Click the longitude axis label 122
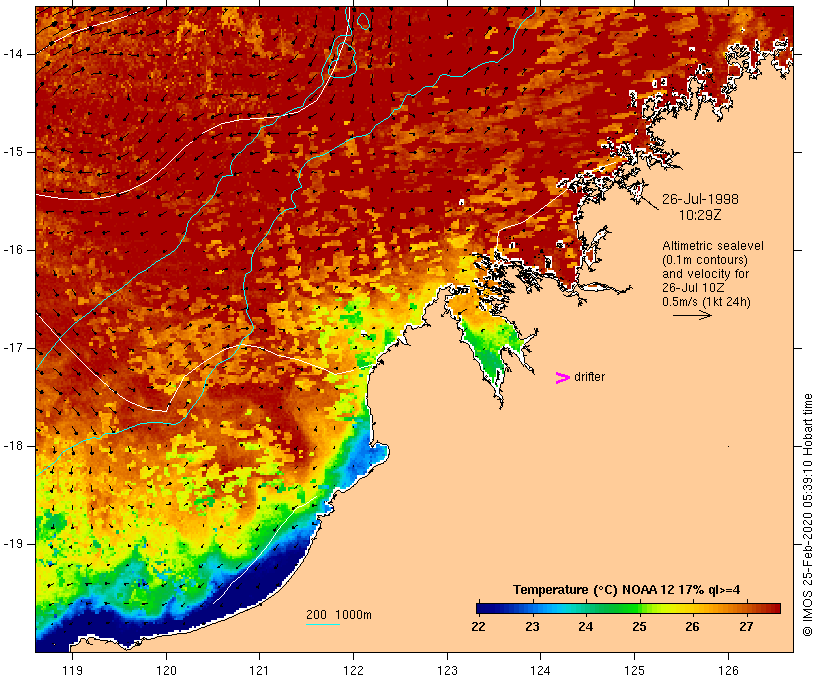 tap(354, 670)
